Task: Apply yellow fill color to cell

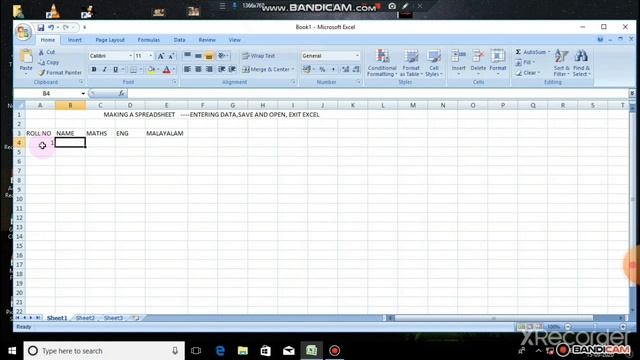Action: click(151, 70)
